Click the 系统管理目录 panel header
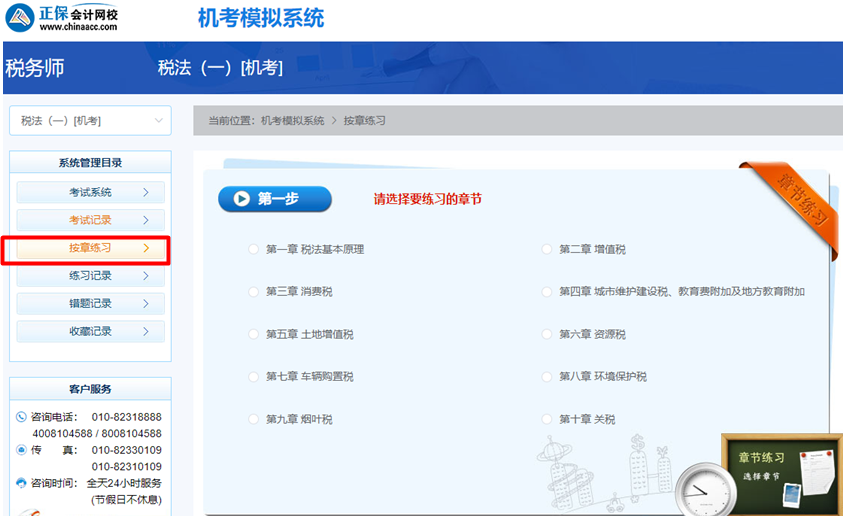 coord(90,162)
